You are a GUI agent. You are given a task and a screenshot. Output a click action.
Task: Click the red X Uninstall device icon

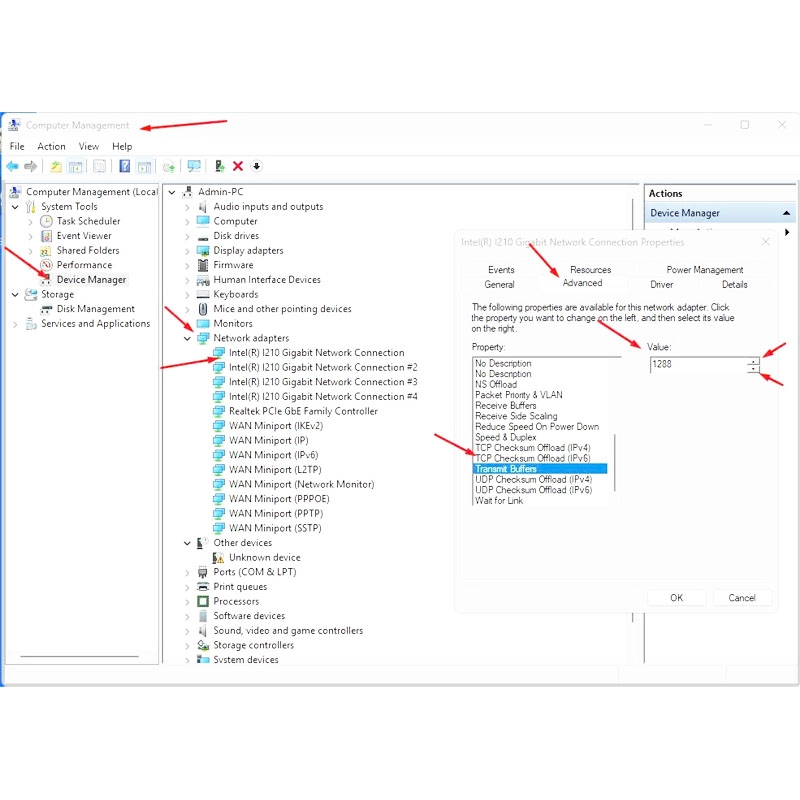coord(238,166)
